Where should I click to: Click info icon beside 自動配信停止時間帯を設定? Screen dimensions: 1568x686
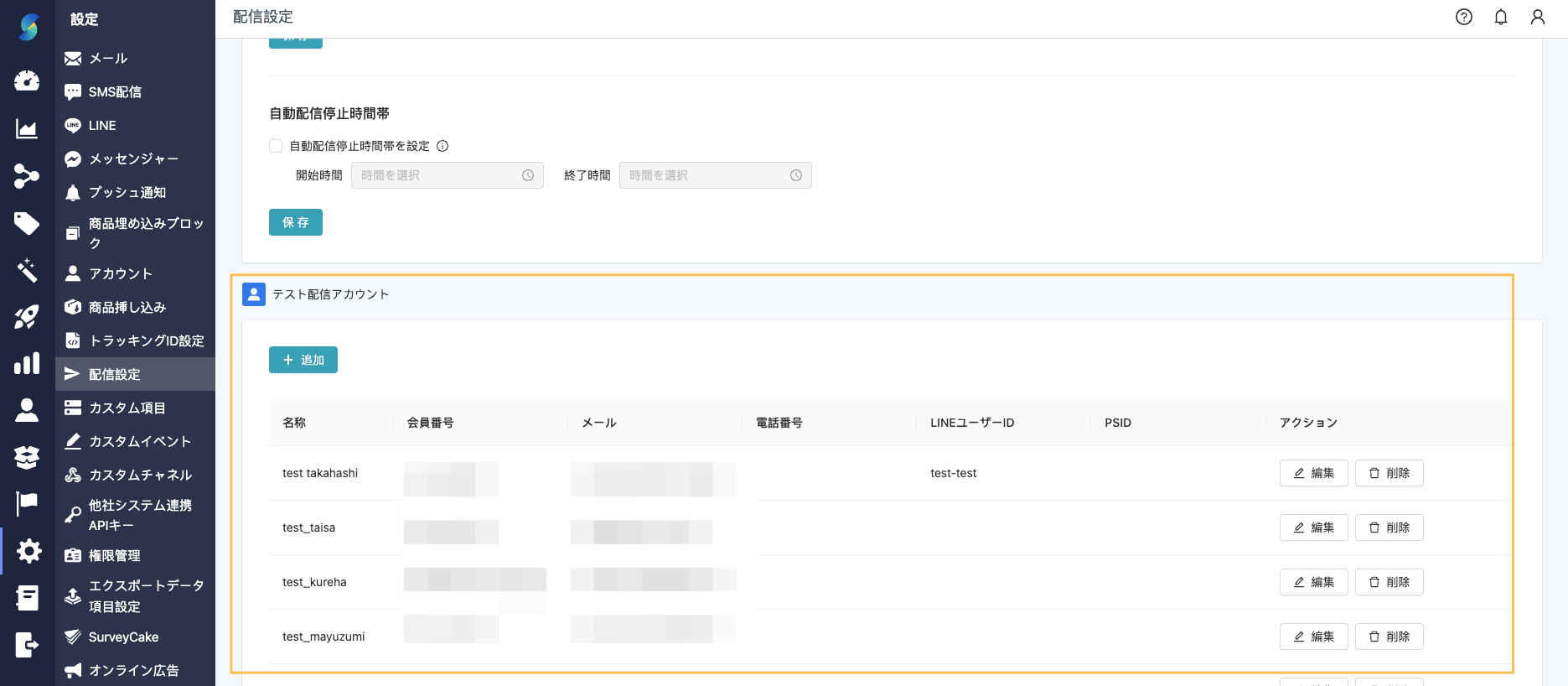click(442, 146)
